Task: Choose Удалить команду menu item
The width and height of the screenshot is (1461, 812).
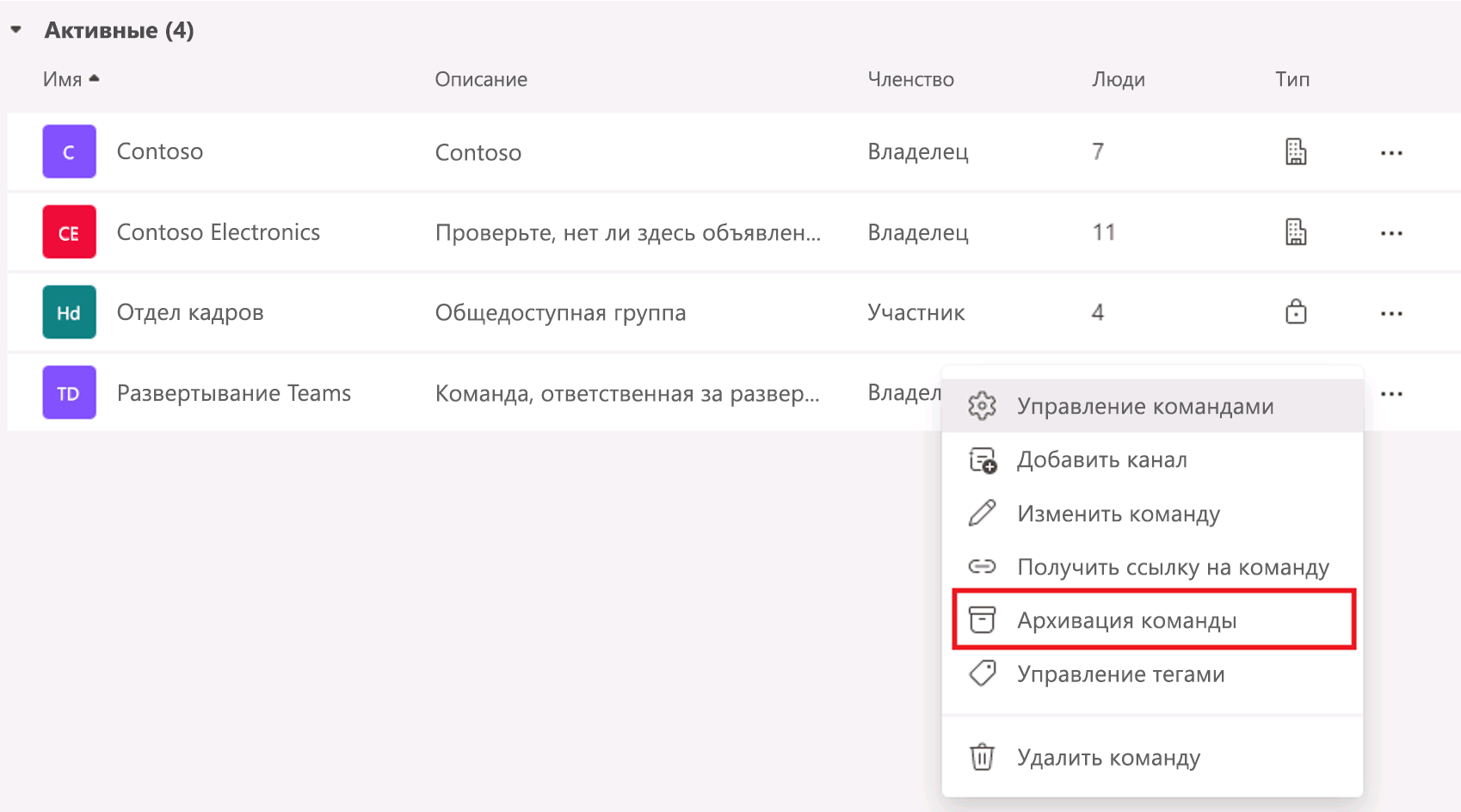Action: (1153, 758)
